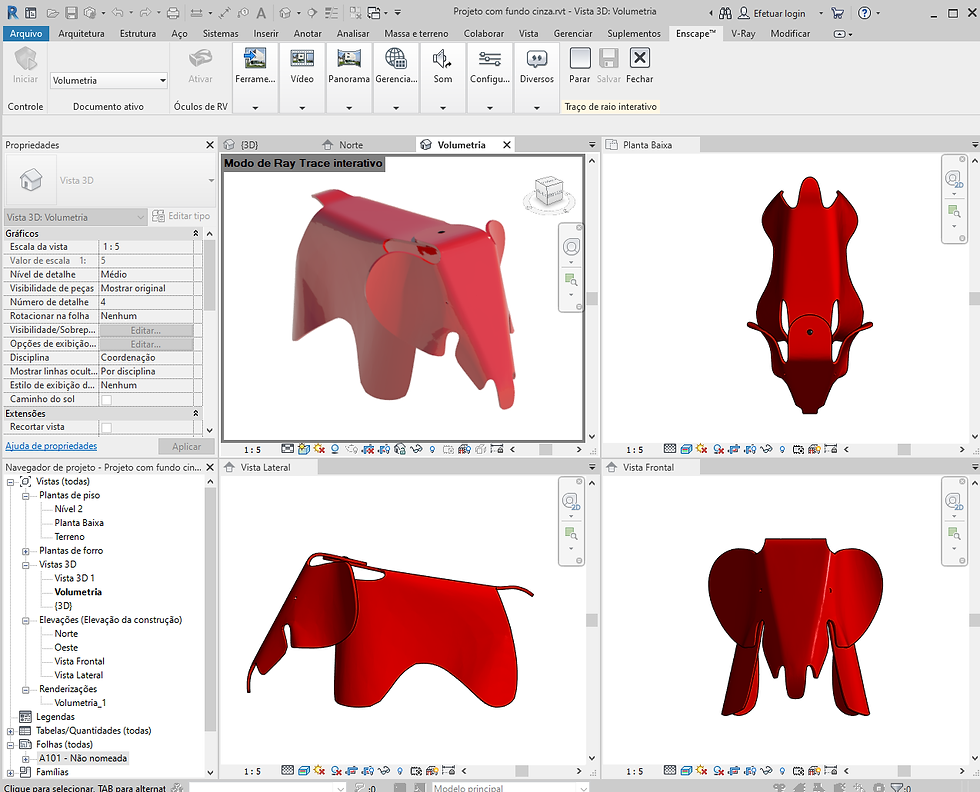This screenshot has width=980, height=792.
Task: Toggle shadows icon in Vista Lateral bar
Action: 336,770
